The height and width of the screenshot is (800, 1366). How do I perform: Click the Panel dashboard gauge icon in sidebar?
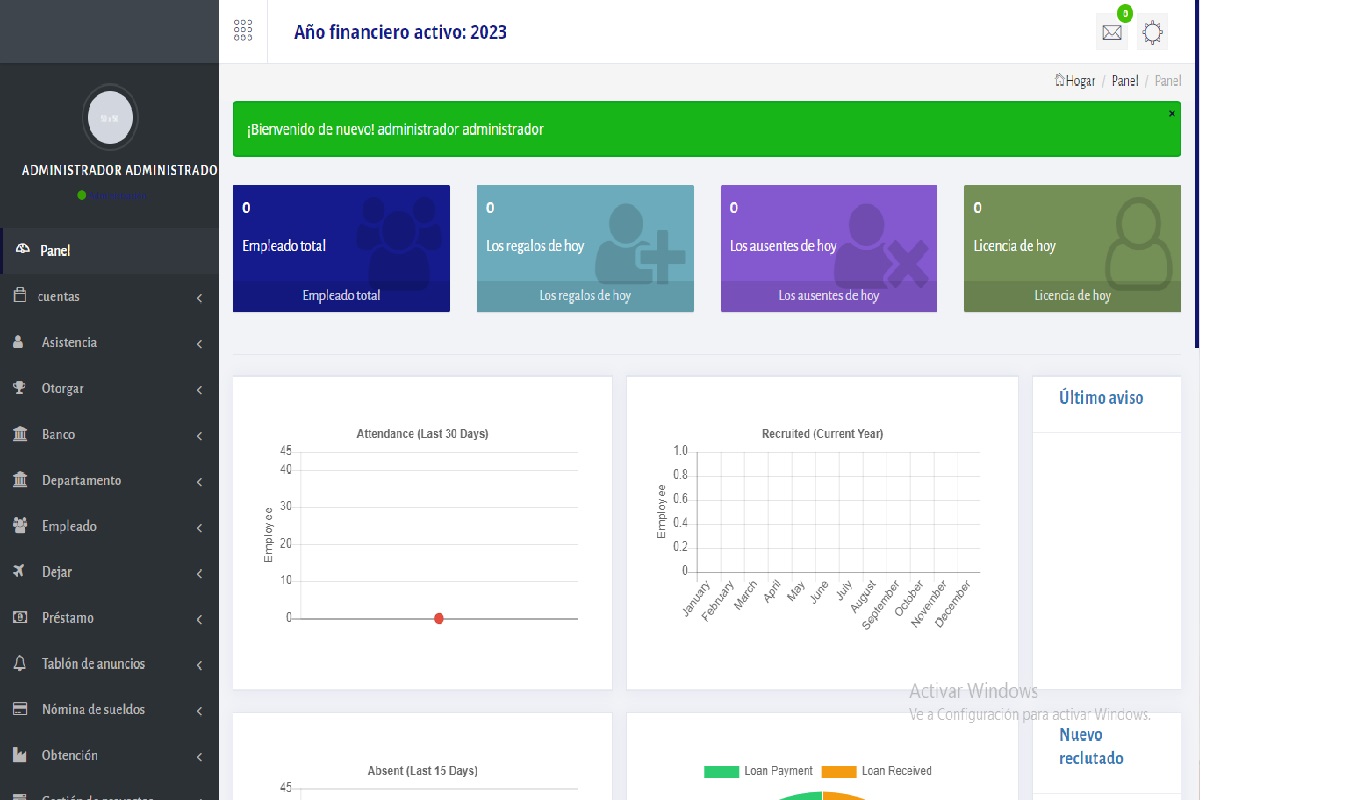point(24,251)
